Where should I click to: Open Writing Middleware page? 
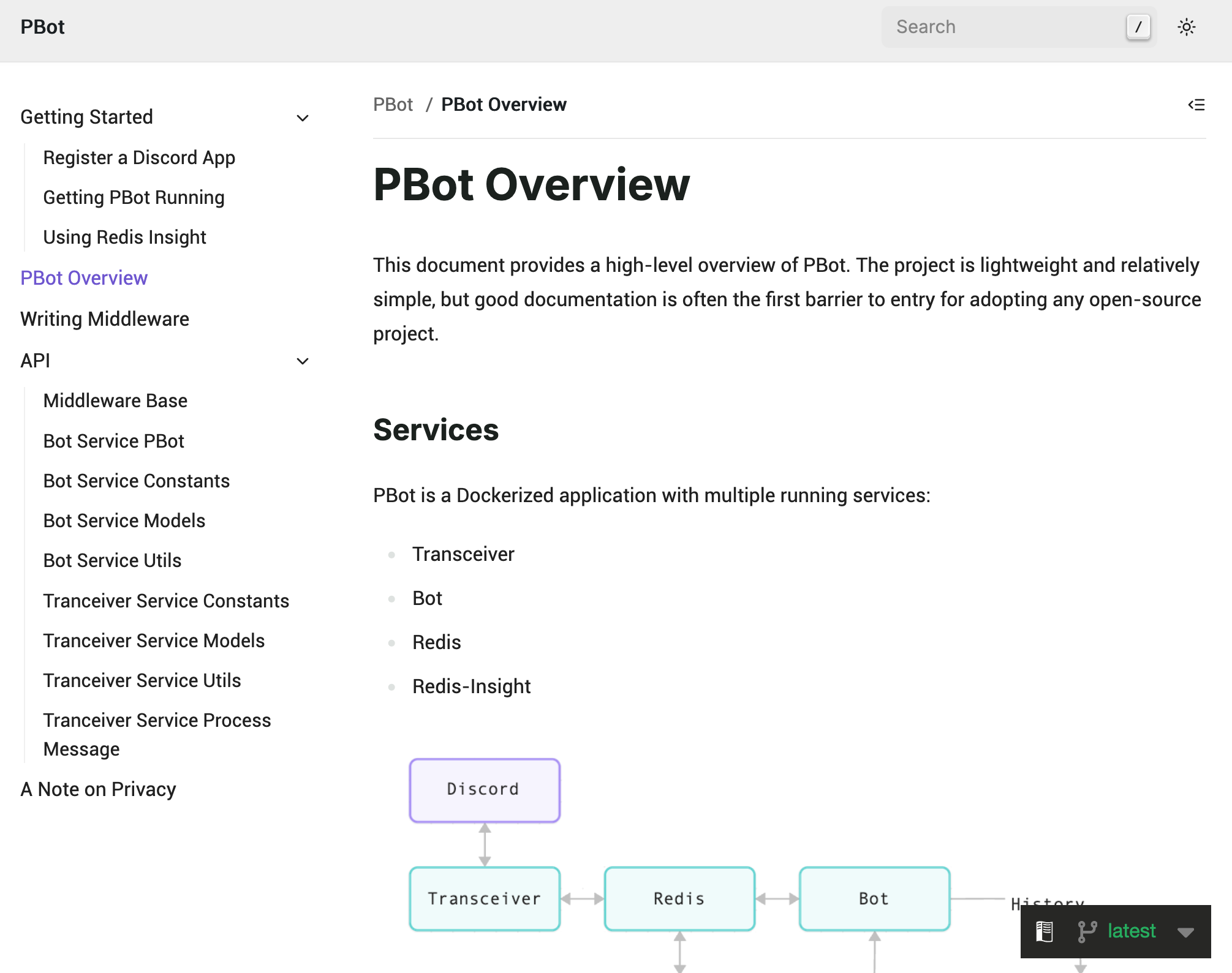pos(105,319)
